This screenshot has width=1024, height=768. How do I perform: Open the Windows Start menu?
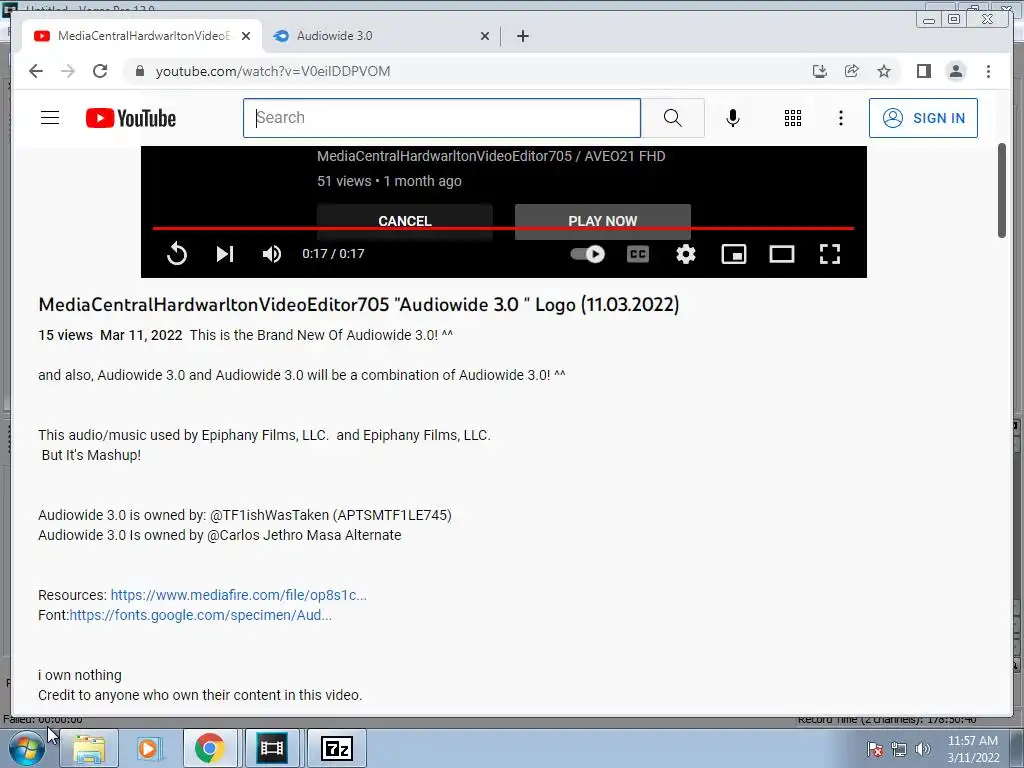[27, 748]
